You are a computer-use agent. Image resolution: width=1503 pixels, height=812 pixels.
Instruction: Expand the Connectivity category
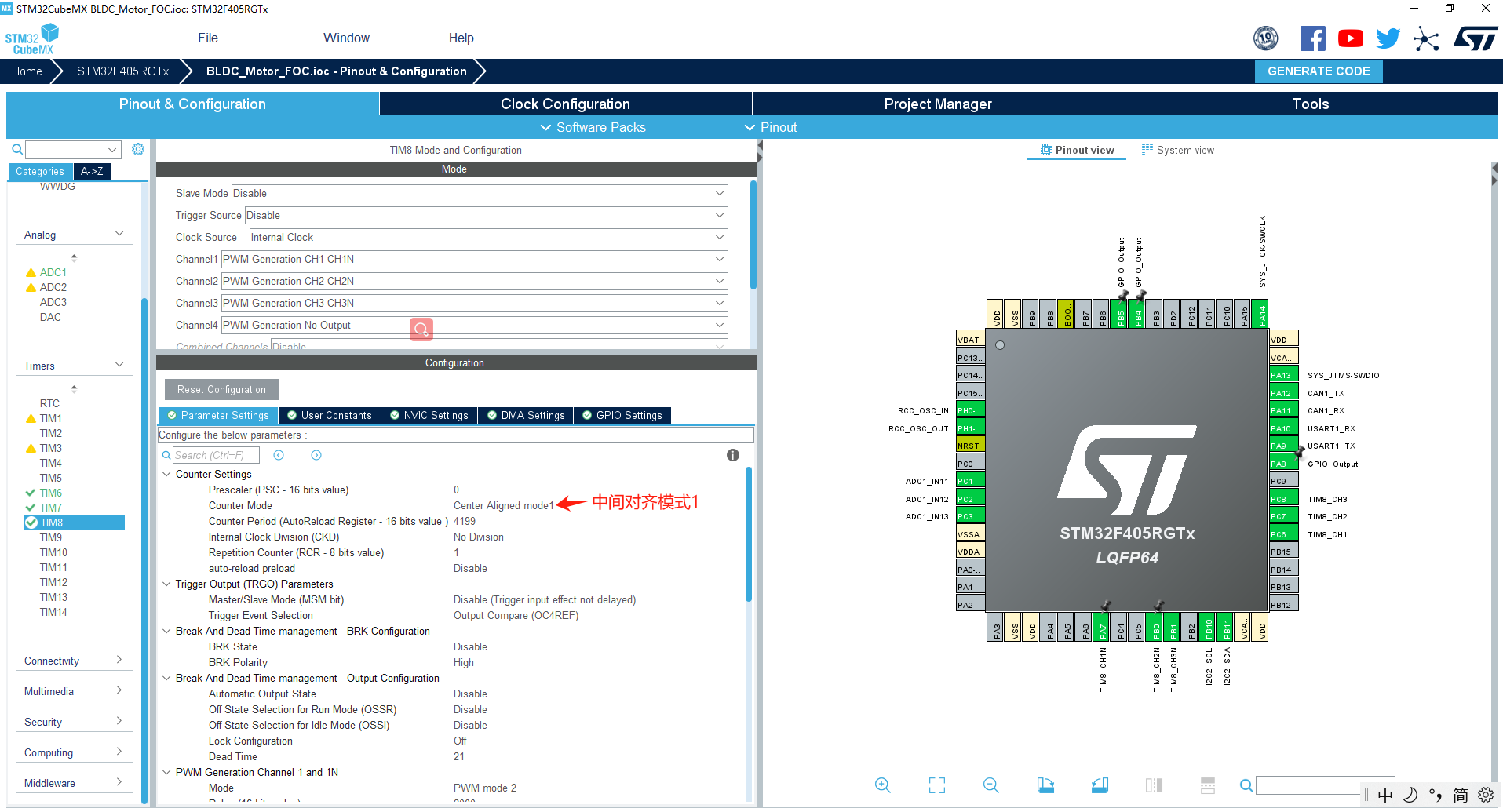(73, 661)
